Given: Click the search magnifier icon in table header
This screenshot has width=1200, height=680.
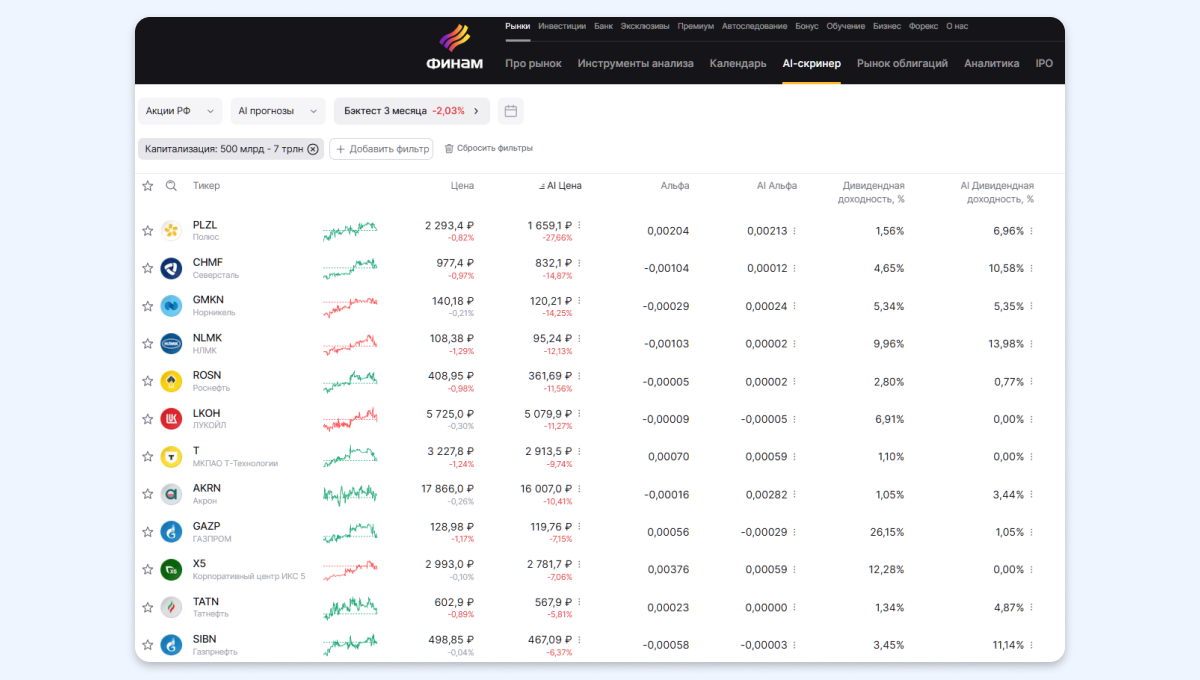Looking at the screenshot, I should tap(171, 186).
